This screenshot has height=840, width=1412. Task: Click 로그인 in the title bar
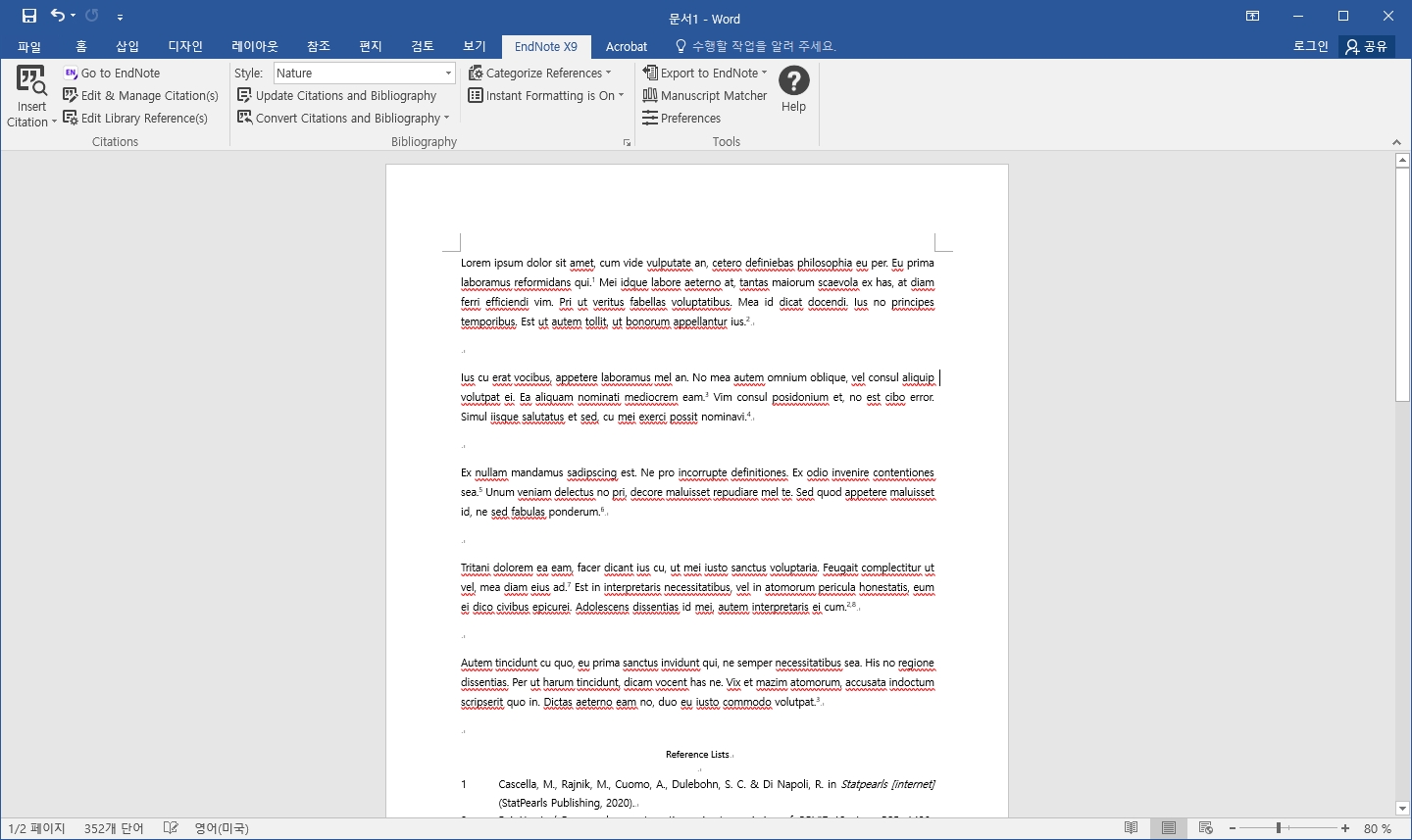[x=1309, y=46]
